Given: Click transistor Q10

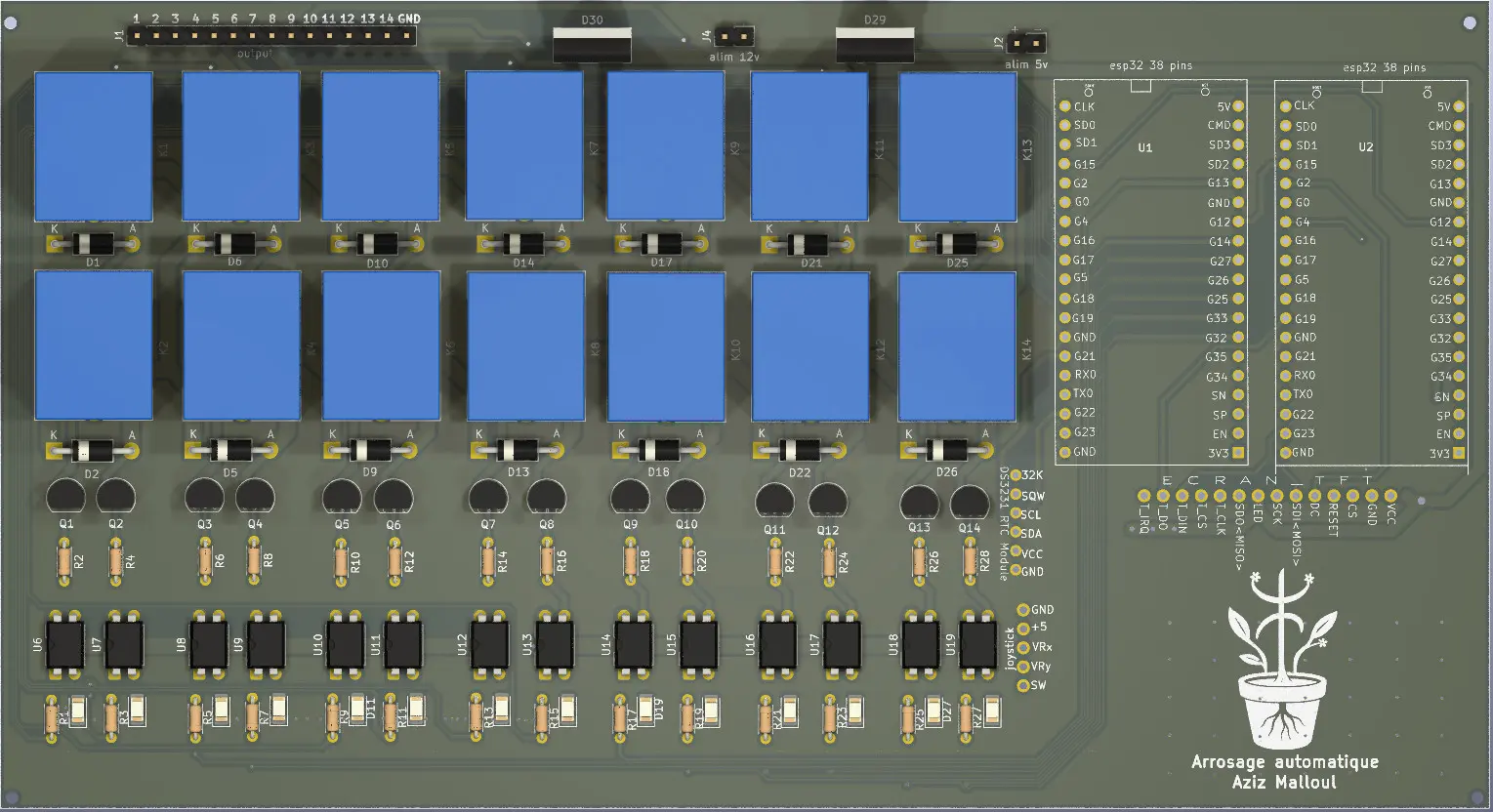Looking at the screenshot, I should coord(686,498).
